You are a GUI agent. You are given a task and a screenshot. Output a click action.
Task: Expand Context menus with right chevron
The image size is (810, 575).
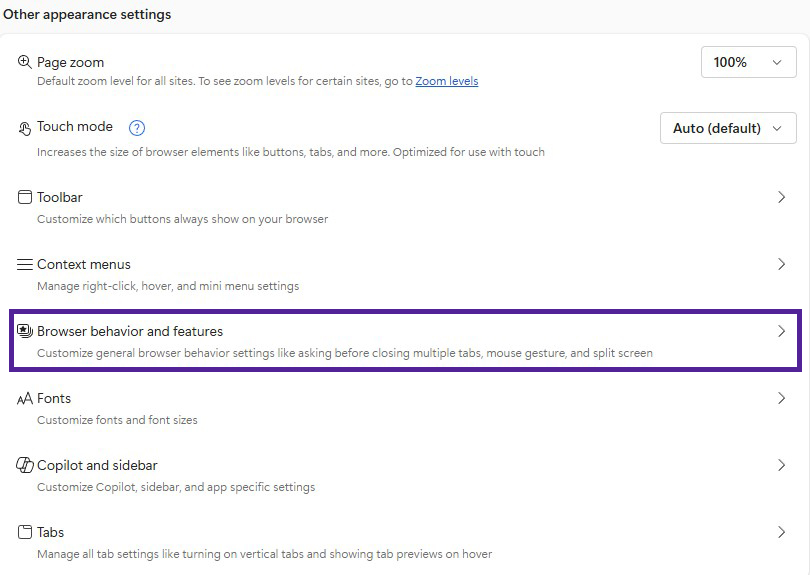pyautogui.click(x=782, y=265)
